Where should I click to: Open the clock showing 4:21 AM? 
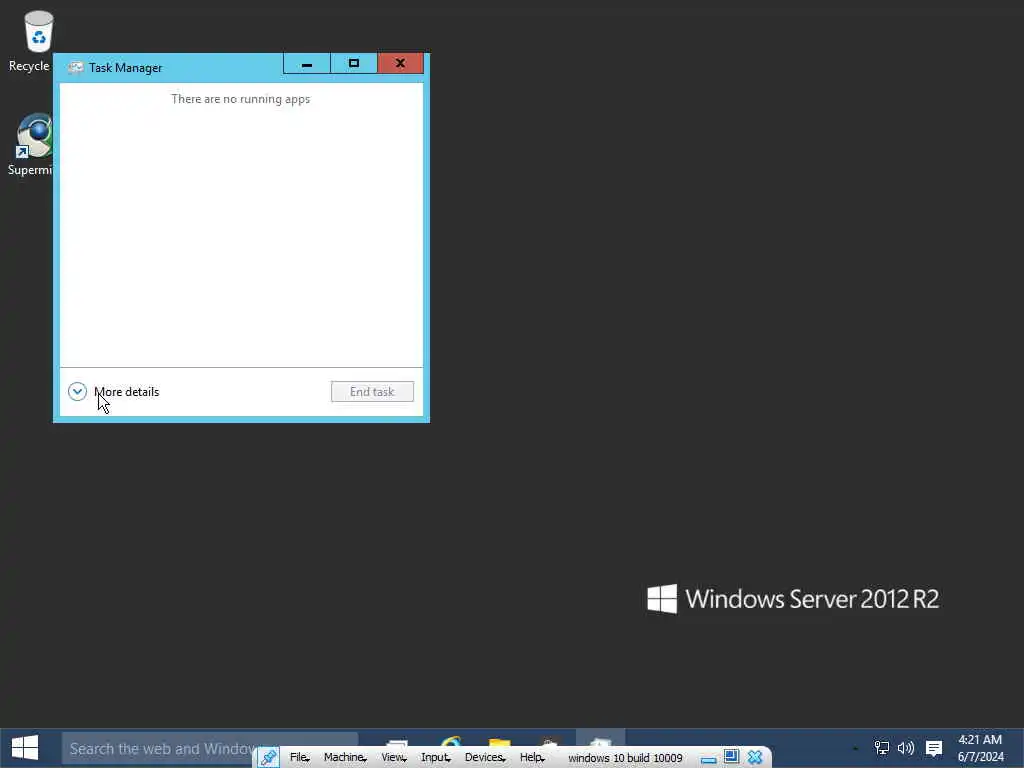(980, 748)
